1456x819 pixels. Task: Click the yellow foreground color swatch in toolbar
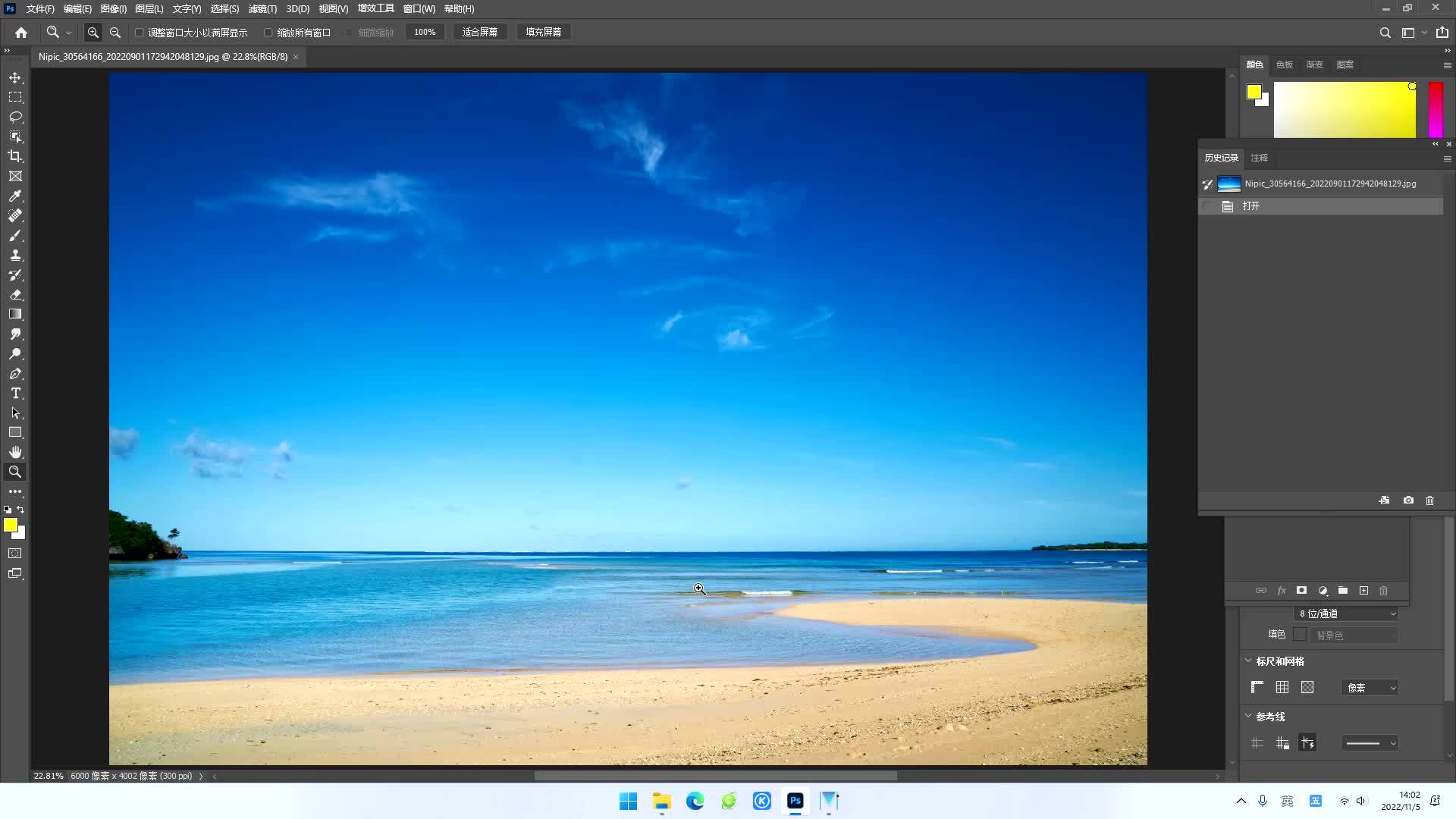(10, 525)
